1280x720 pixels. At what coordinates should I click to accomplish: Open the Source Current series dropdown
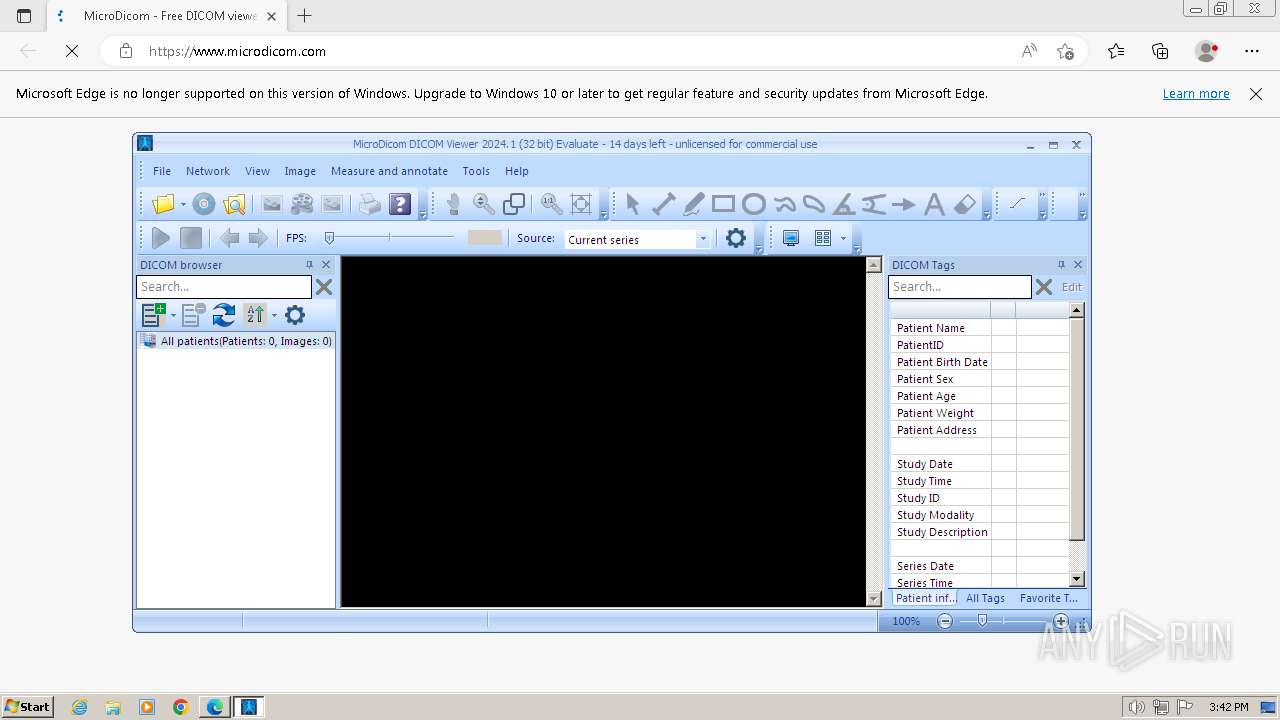pos(703,239)
